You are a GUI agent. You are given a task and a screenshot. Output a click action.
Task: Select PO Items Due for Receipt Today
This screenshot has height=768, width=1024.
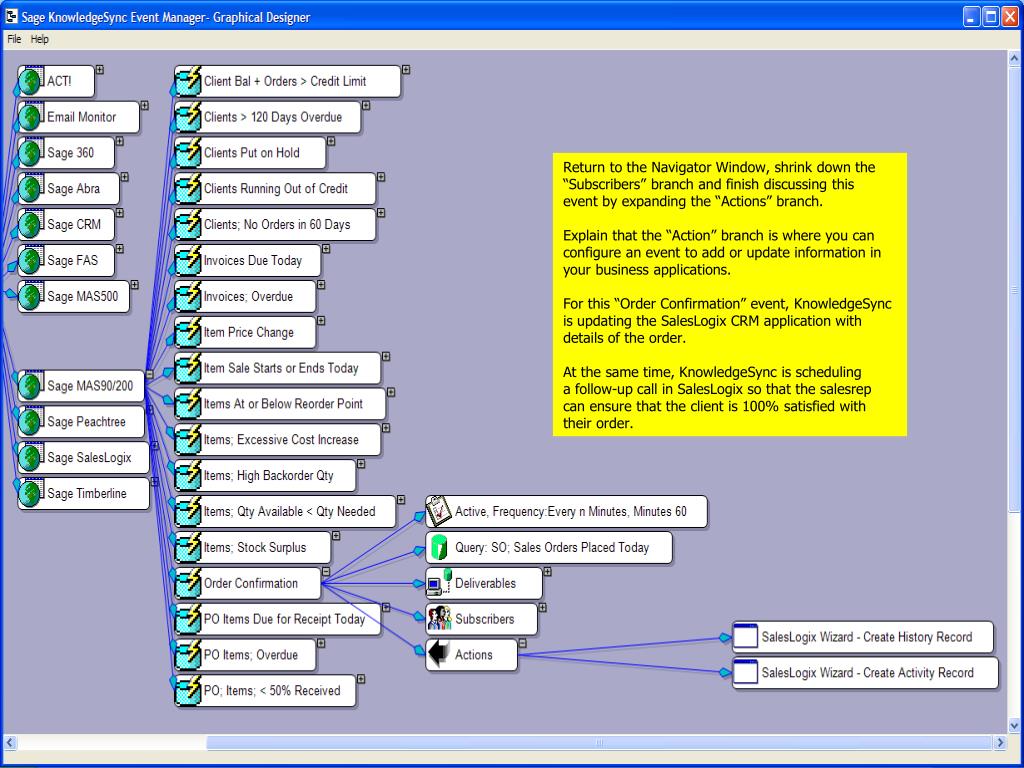278,619
